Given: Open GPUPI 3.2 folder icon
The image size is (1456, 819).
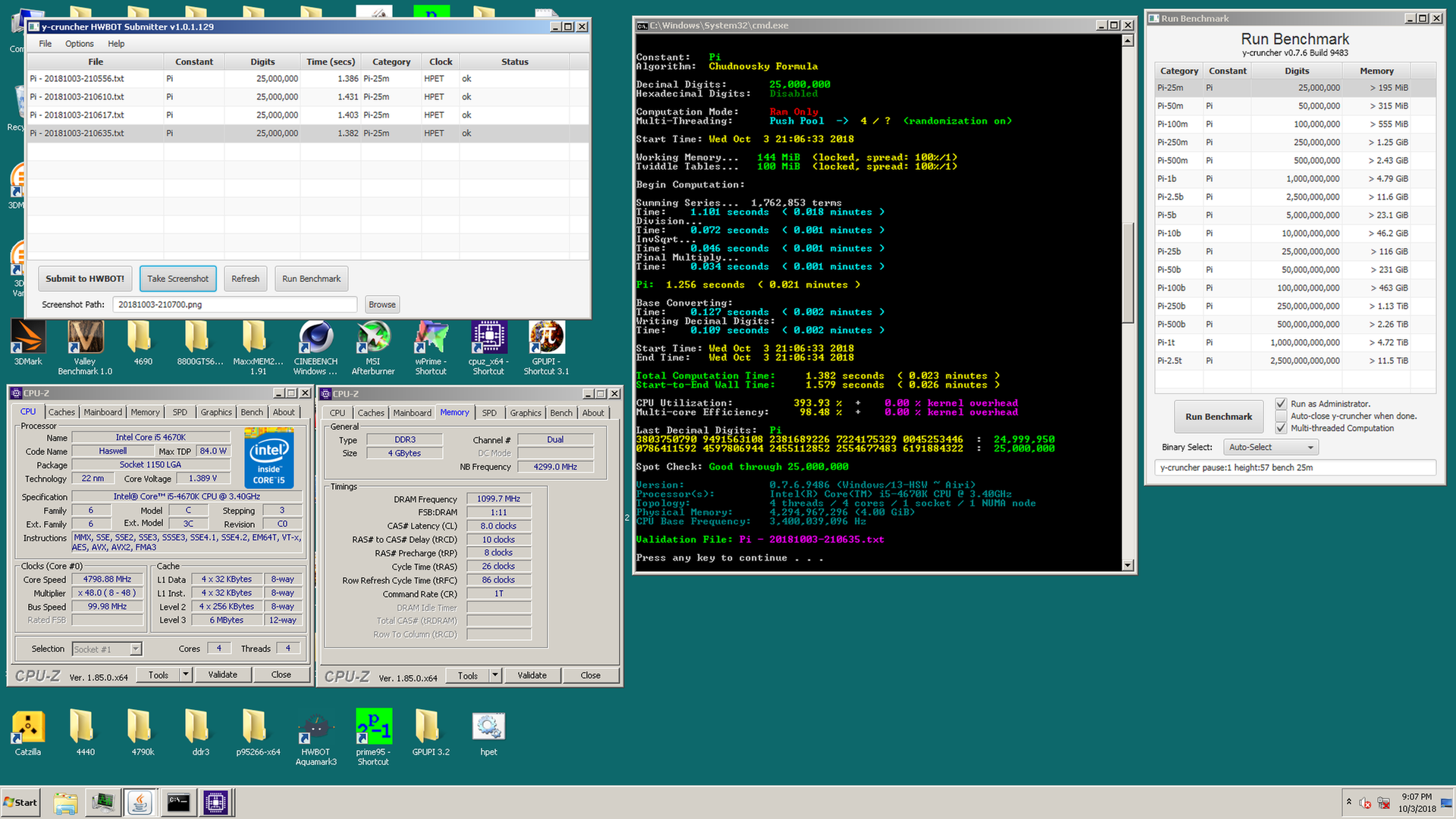Looking at the screenshot, I should coord(431,733).
